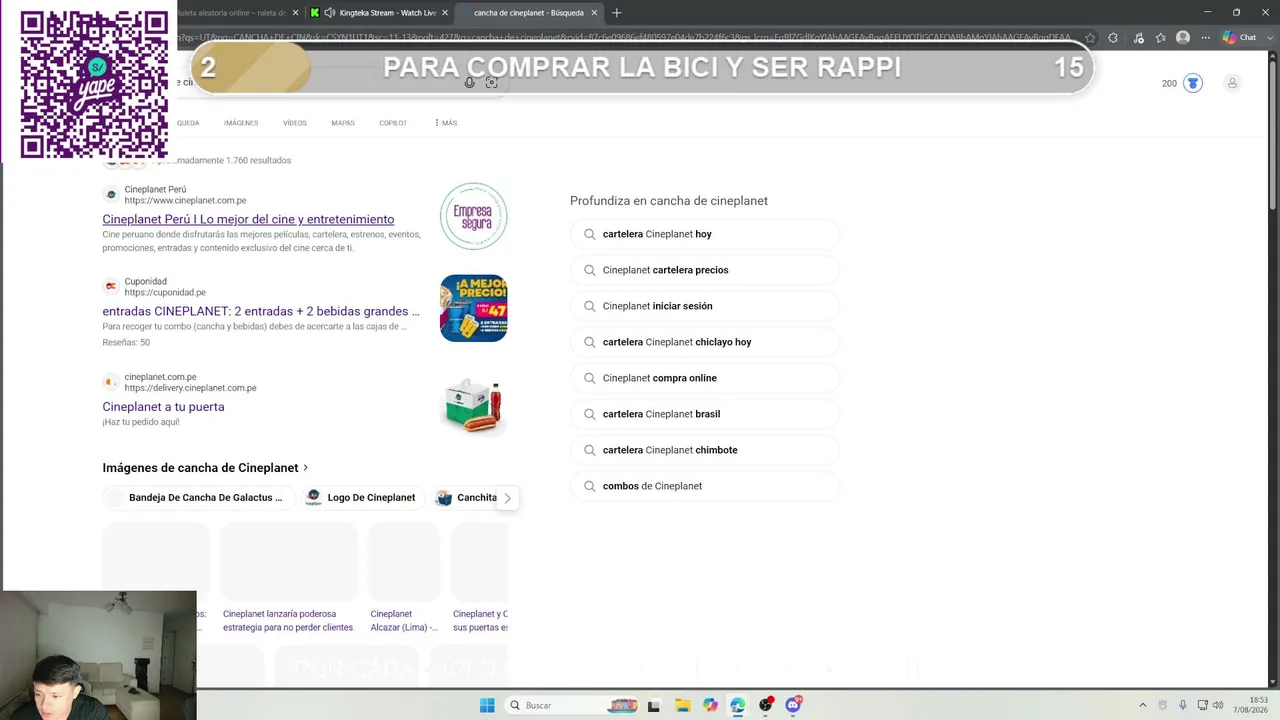Show more image filter chips arrow
The height and width of the screenshot is (720, 1280).
[x=507, y=498]
